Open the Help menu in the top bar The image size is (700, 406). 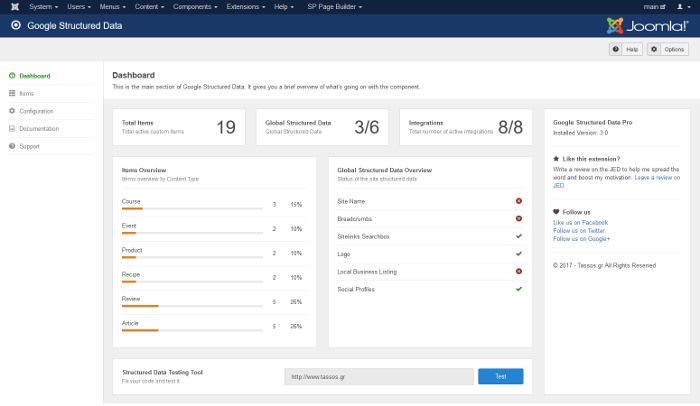tap(284, 7)
